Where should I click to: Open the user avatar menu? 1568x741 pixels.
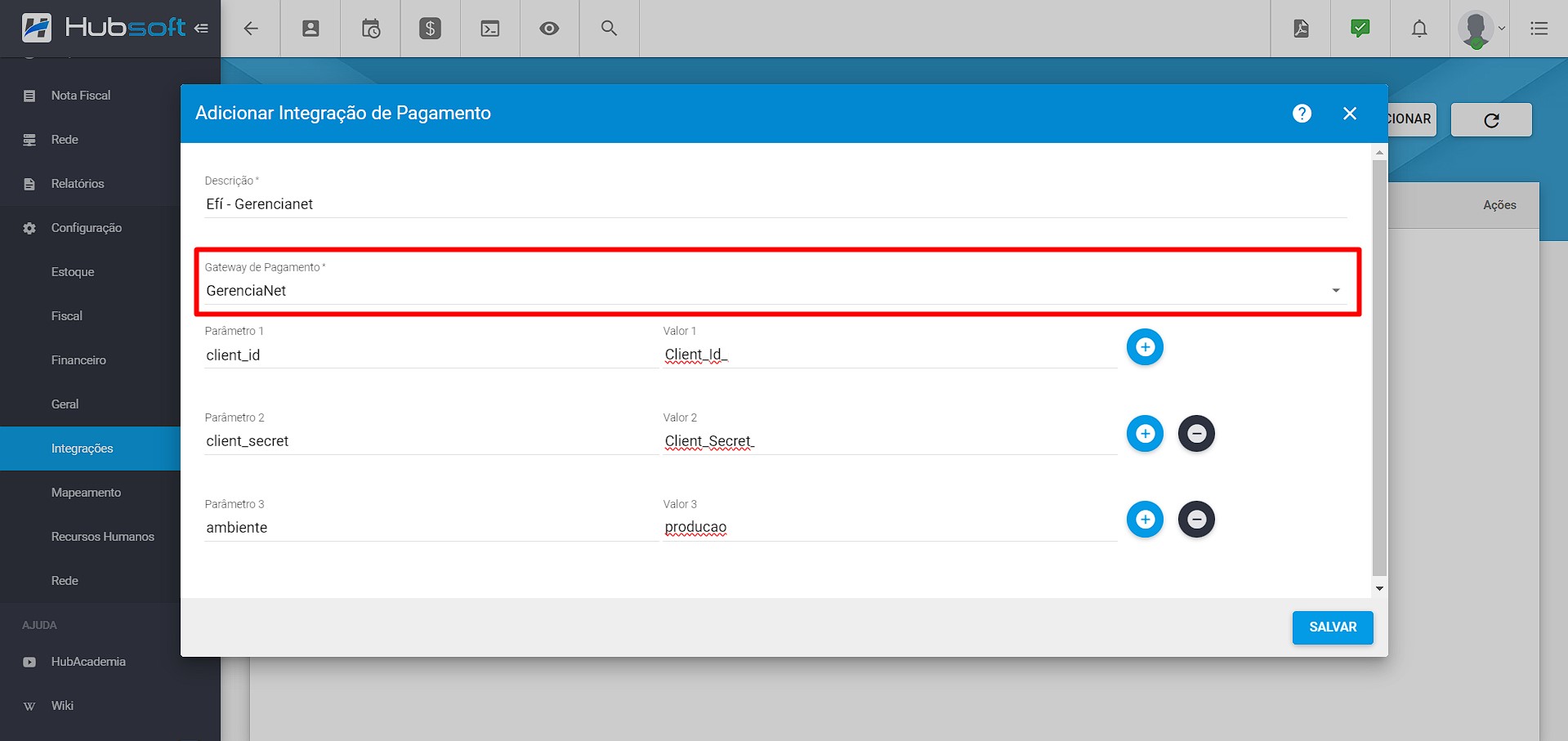[x=1481, y=29]
